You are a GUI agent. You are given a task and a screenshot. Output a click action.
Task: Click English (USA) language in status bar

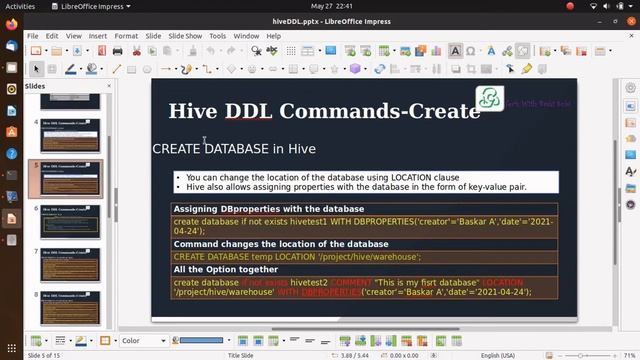[x=498, y=356]
